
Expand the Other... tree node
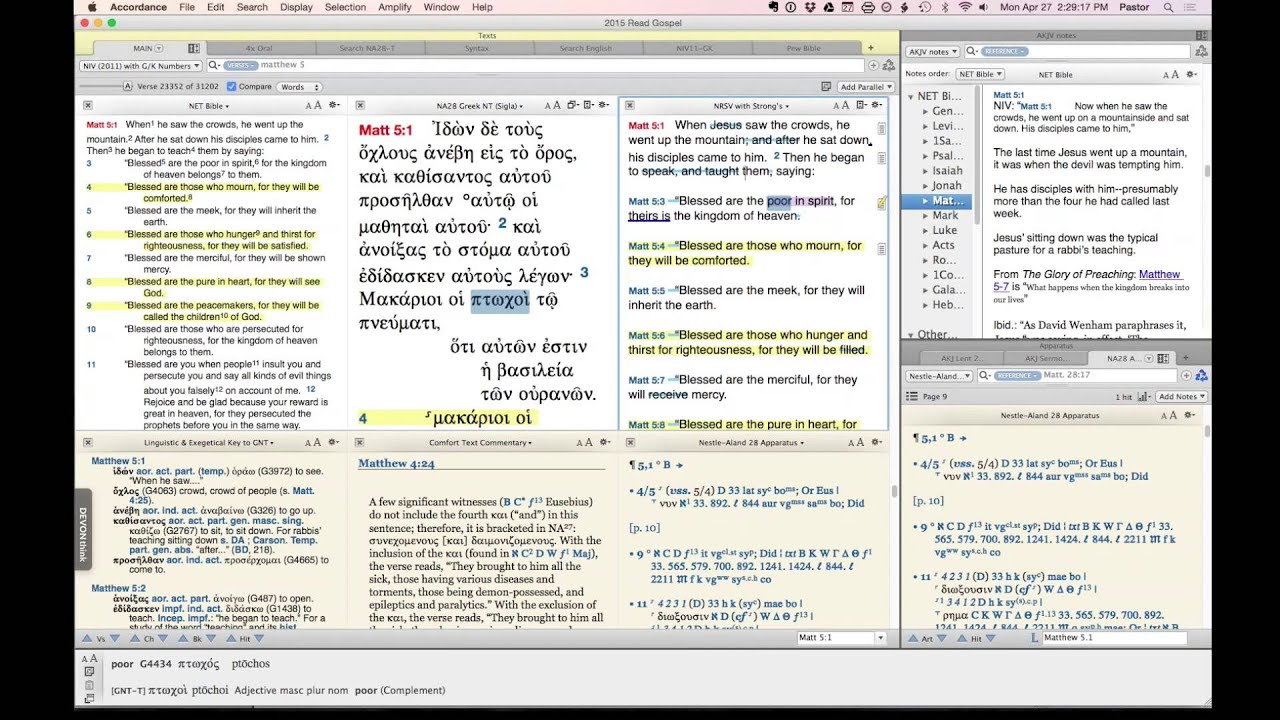[x=911, y=335]
